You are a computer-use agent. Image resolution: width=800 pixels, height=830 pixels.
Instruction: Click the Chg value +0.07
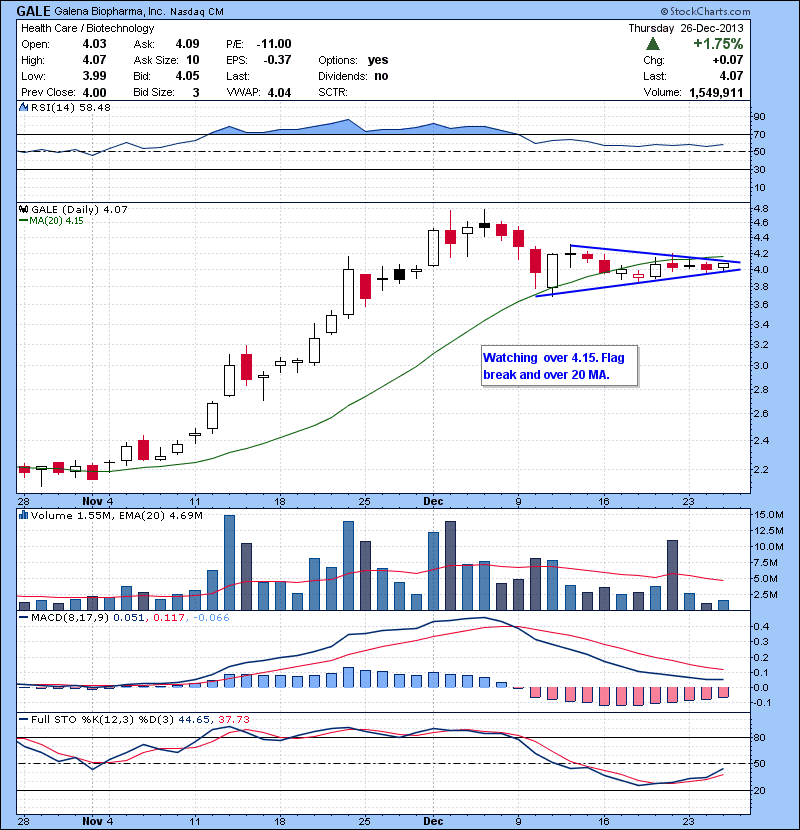pos(728,60)
